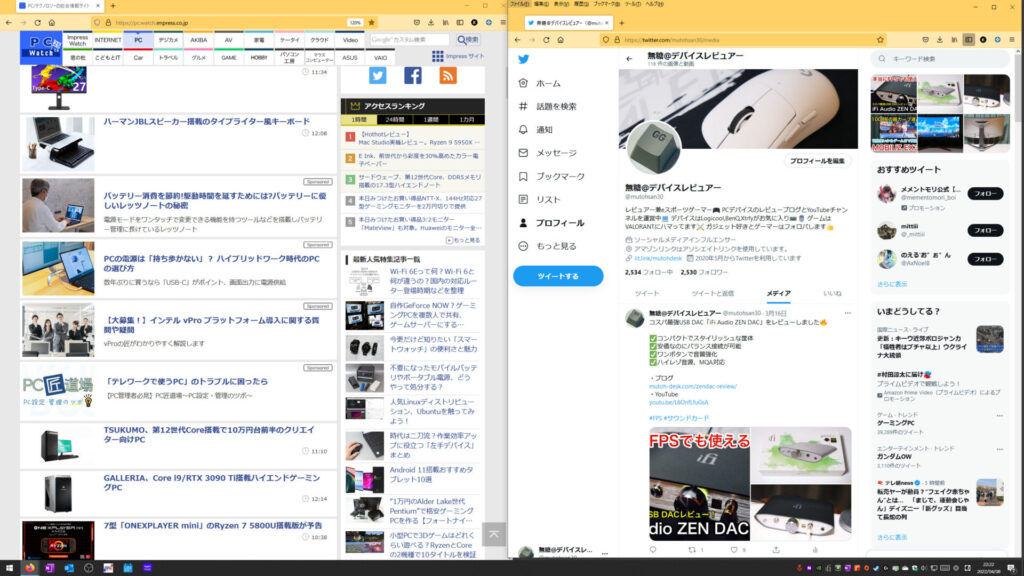Select the 1-month ranking tab
Viewport: 1024px width, 576px height.
point(466,120)
